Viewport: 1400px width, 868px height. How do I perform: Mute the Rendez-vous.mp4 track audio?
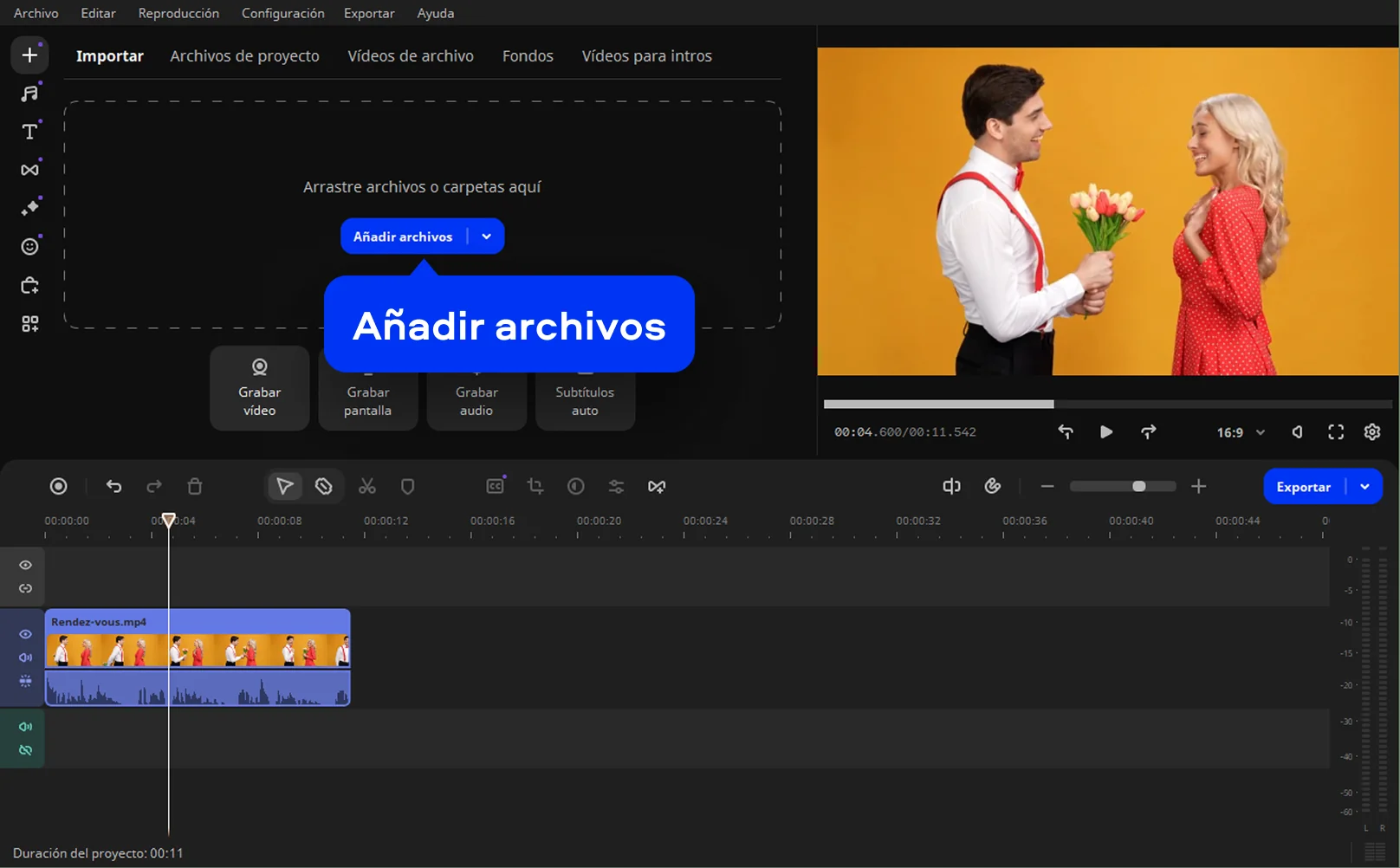coord(25,657)
